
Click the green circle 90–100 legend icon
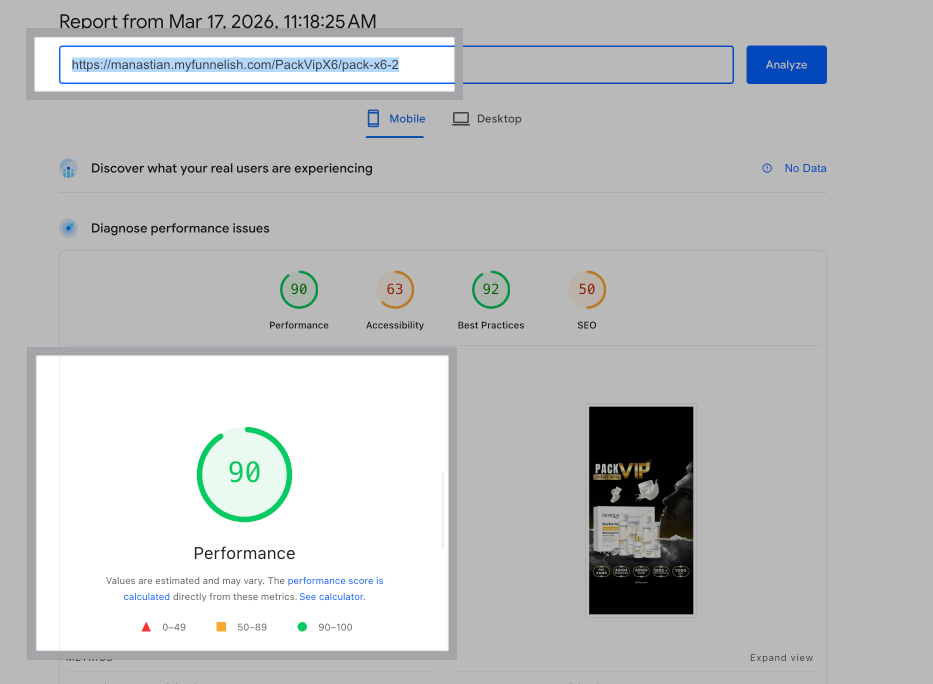tap(302, 627)
